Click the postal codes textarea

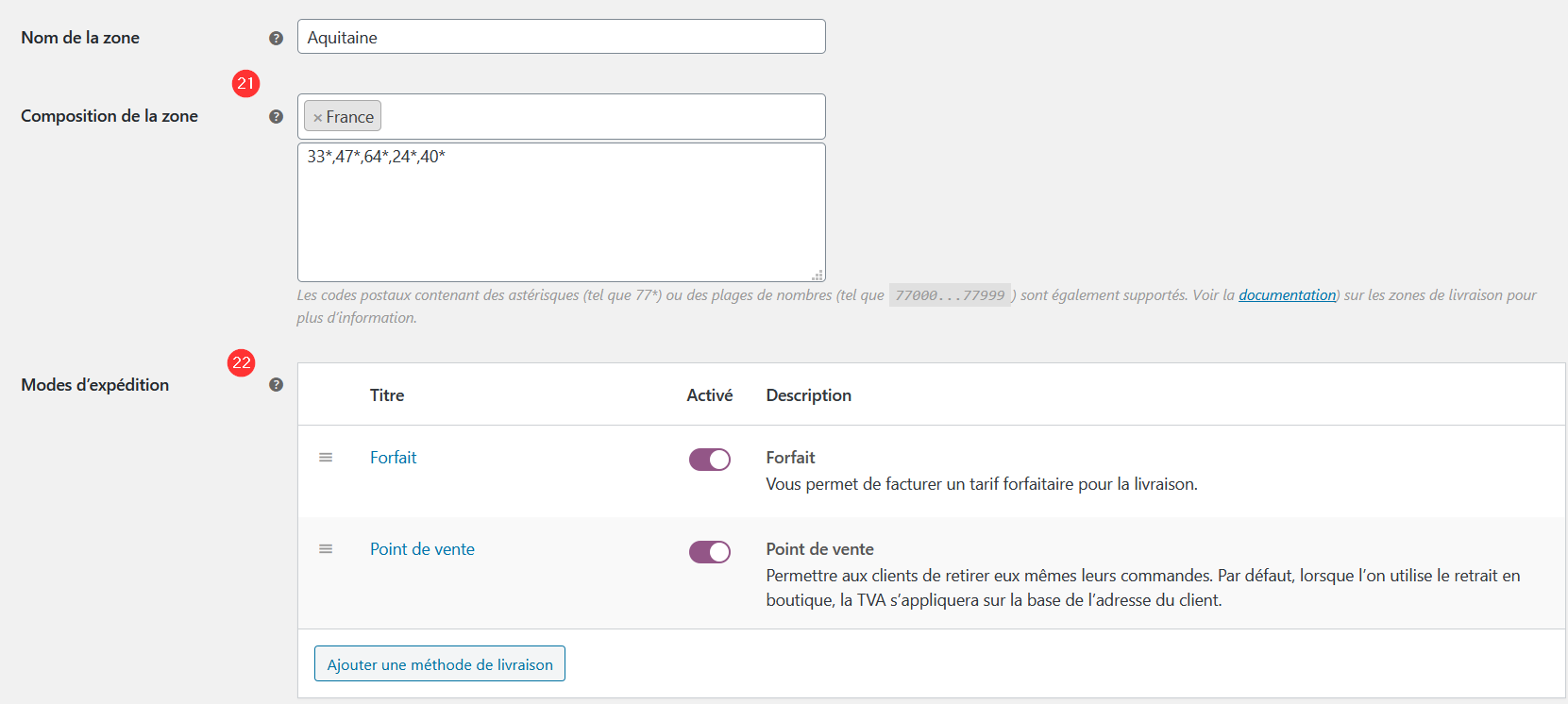coord(562,212)
